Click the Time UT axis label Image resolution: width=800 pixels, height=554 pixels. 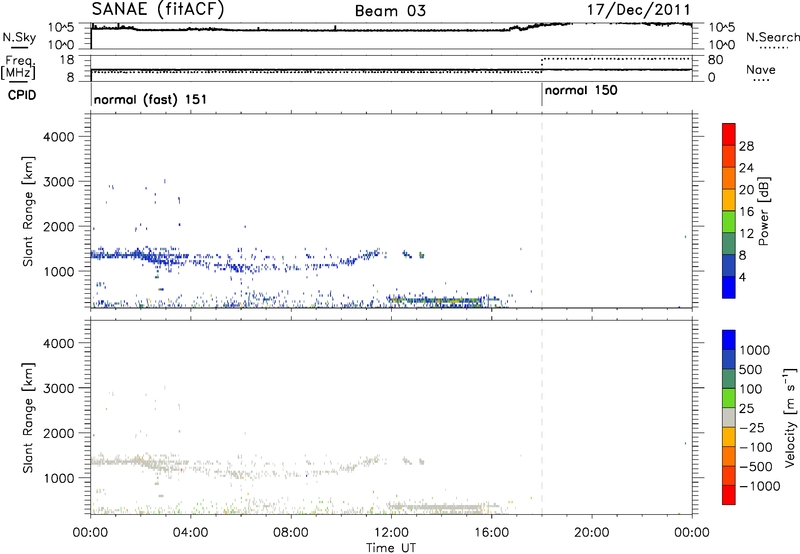click(391, 548)
